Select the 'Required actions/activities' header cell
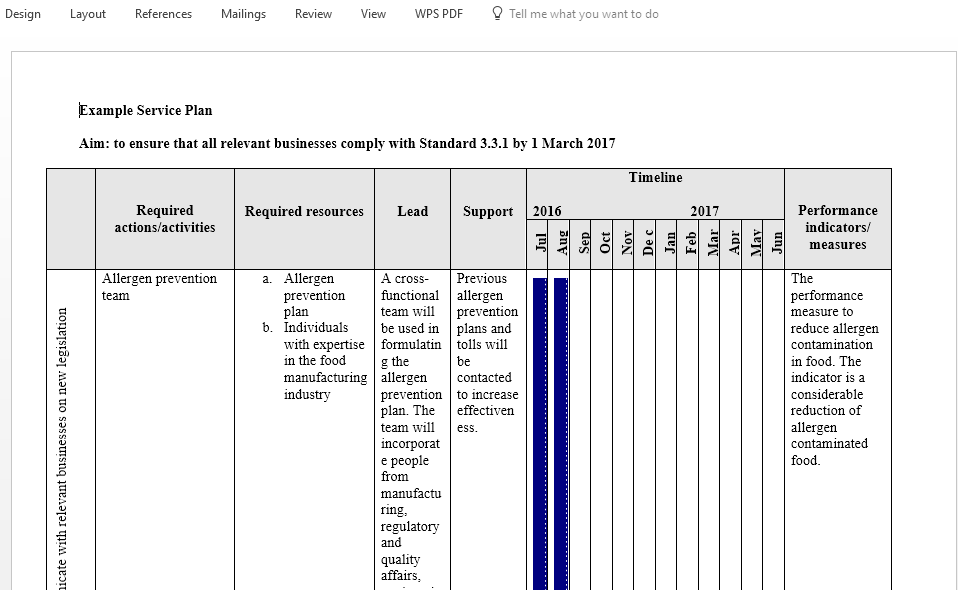Viewport: 958px width, 590px height. [165, 219]
